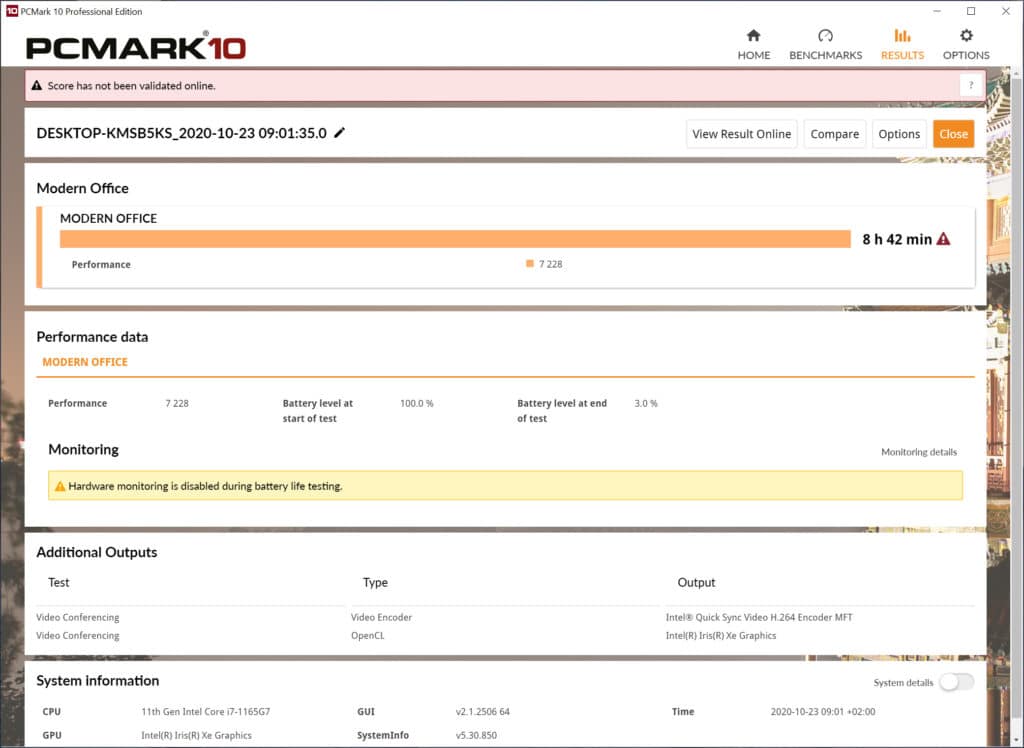Click the yellow hardware monitoring warning icon
This screenshot has width=1024, height=748.
pos(60,486)
